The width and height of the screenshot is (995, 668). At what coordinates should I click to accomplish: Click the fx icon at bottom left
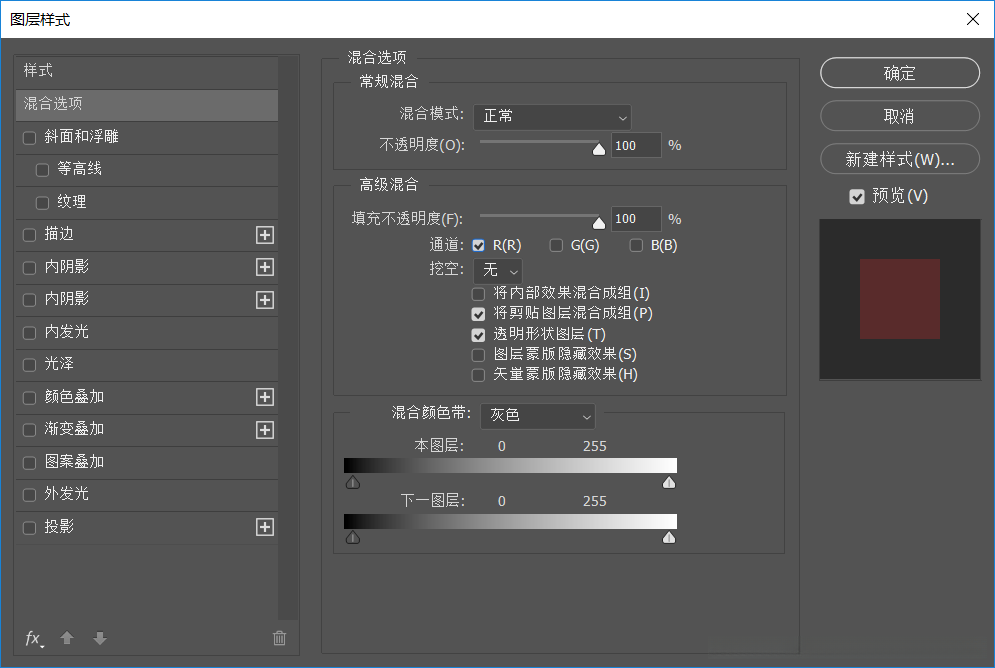click(32, 638)
